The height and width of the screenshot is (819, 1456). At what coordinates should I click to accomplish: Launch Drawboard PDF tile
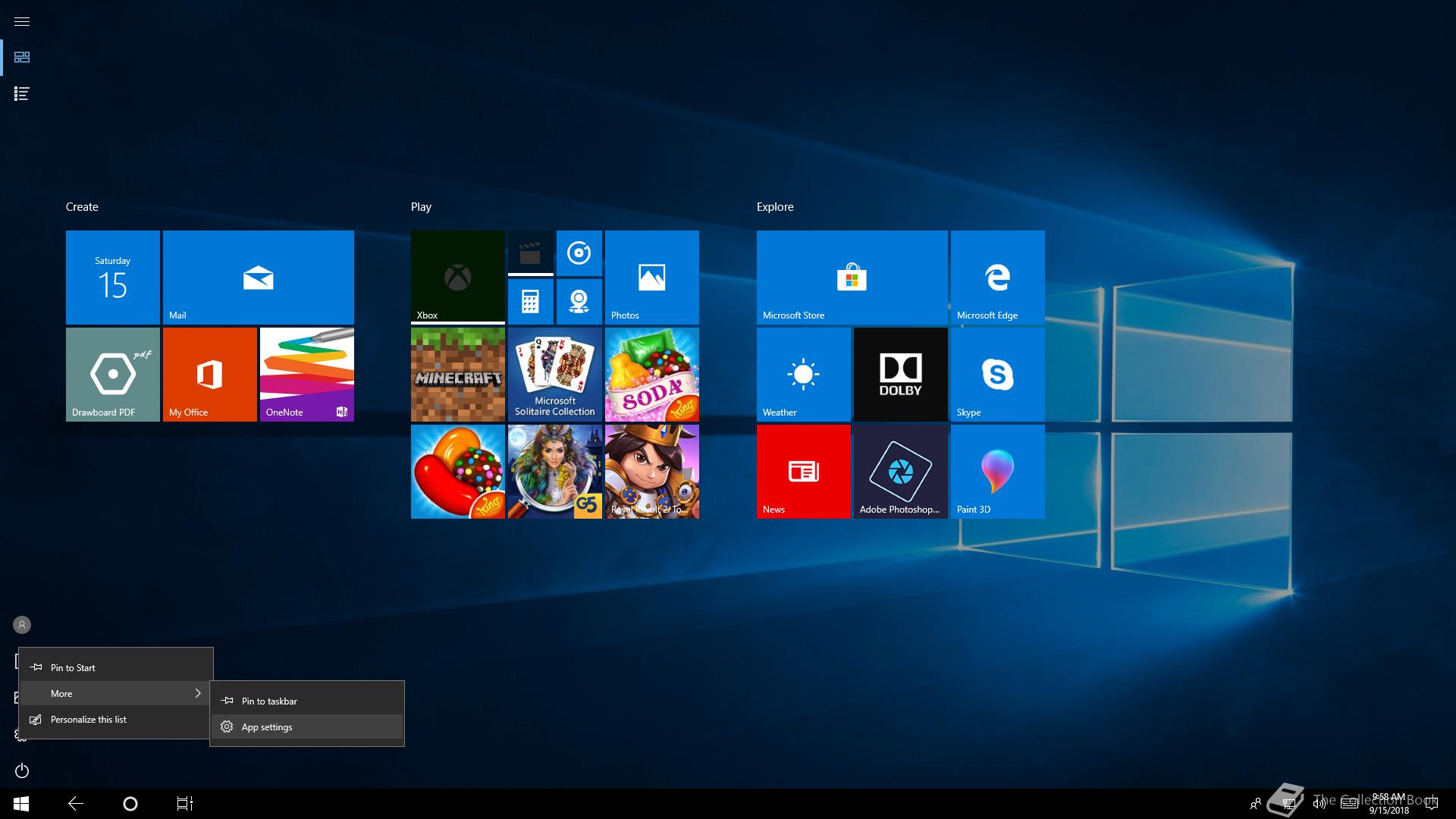click(x=113, y=375)
